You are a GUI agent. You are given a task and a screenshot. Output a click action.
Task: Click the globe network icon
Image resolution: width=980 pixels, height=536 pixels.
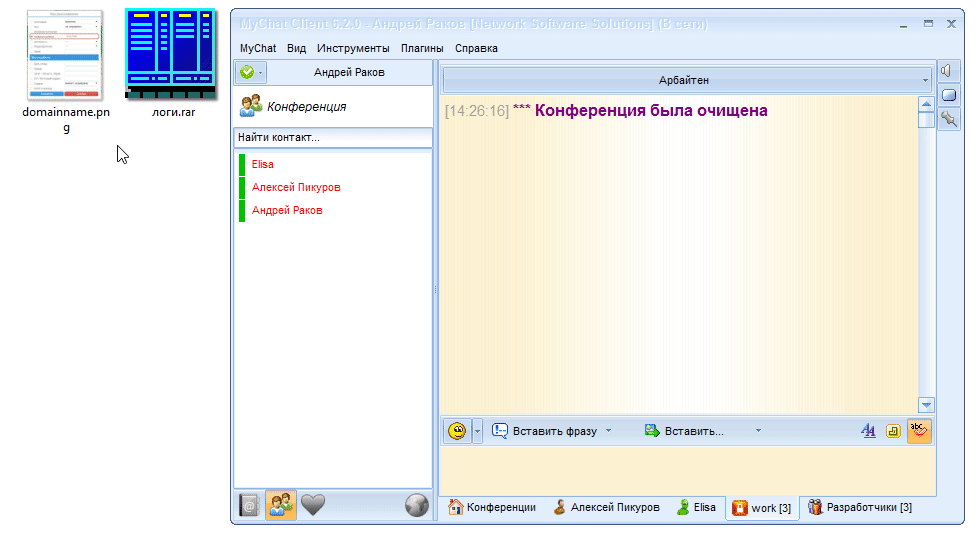tap(416, 505)
